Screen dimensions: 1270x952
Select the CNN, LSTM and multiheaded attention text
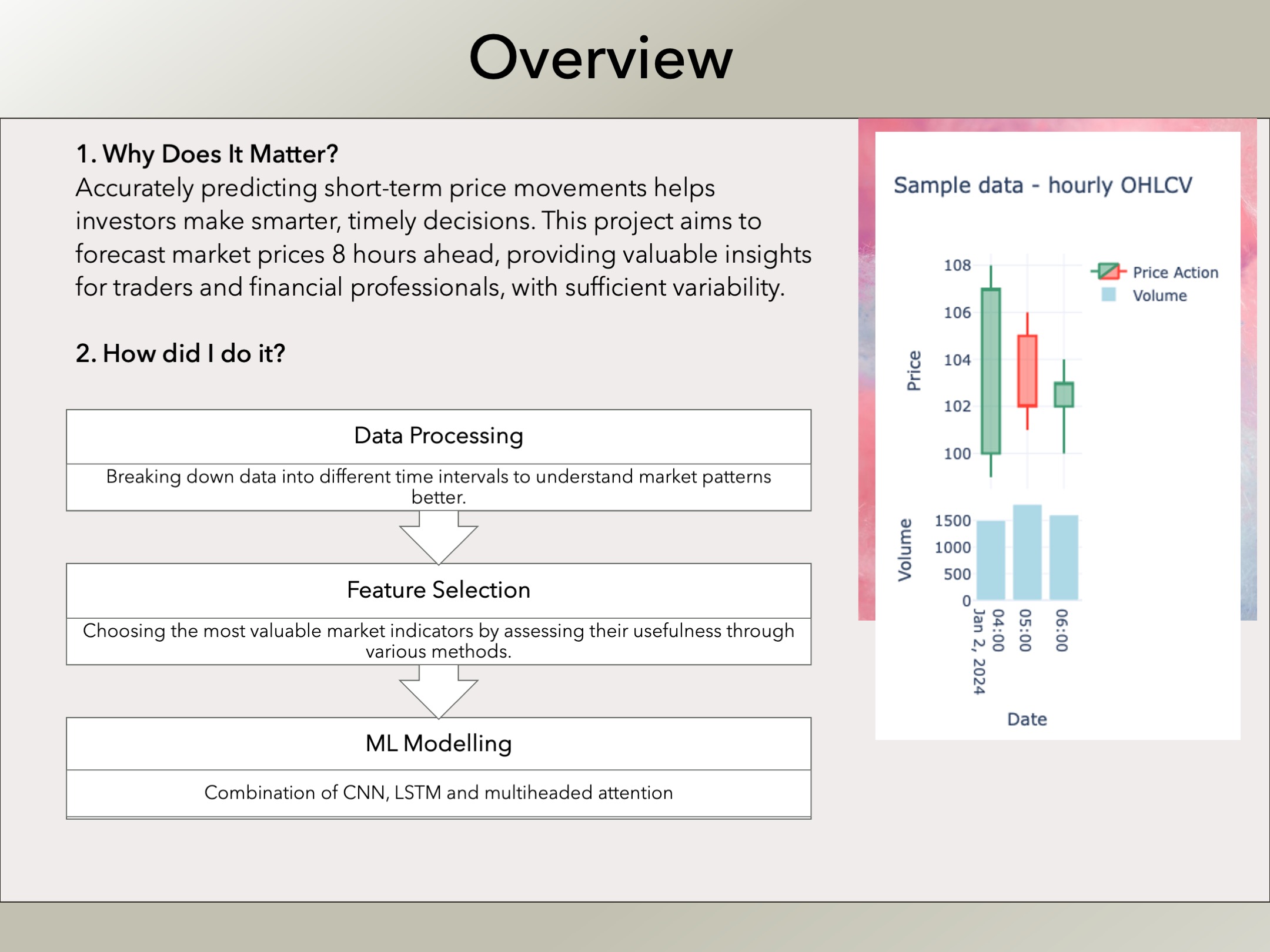(x=439, y=793)
